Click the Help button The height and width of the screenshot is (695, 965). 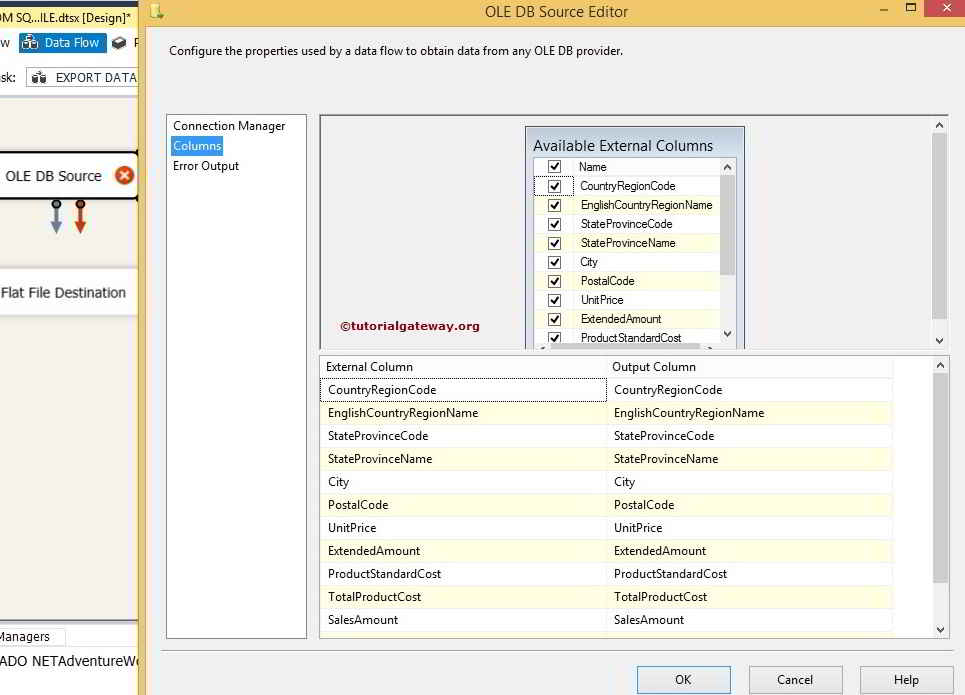906,680
